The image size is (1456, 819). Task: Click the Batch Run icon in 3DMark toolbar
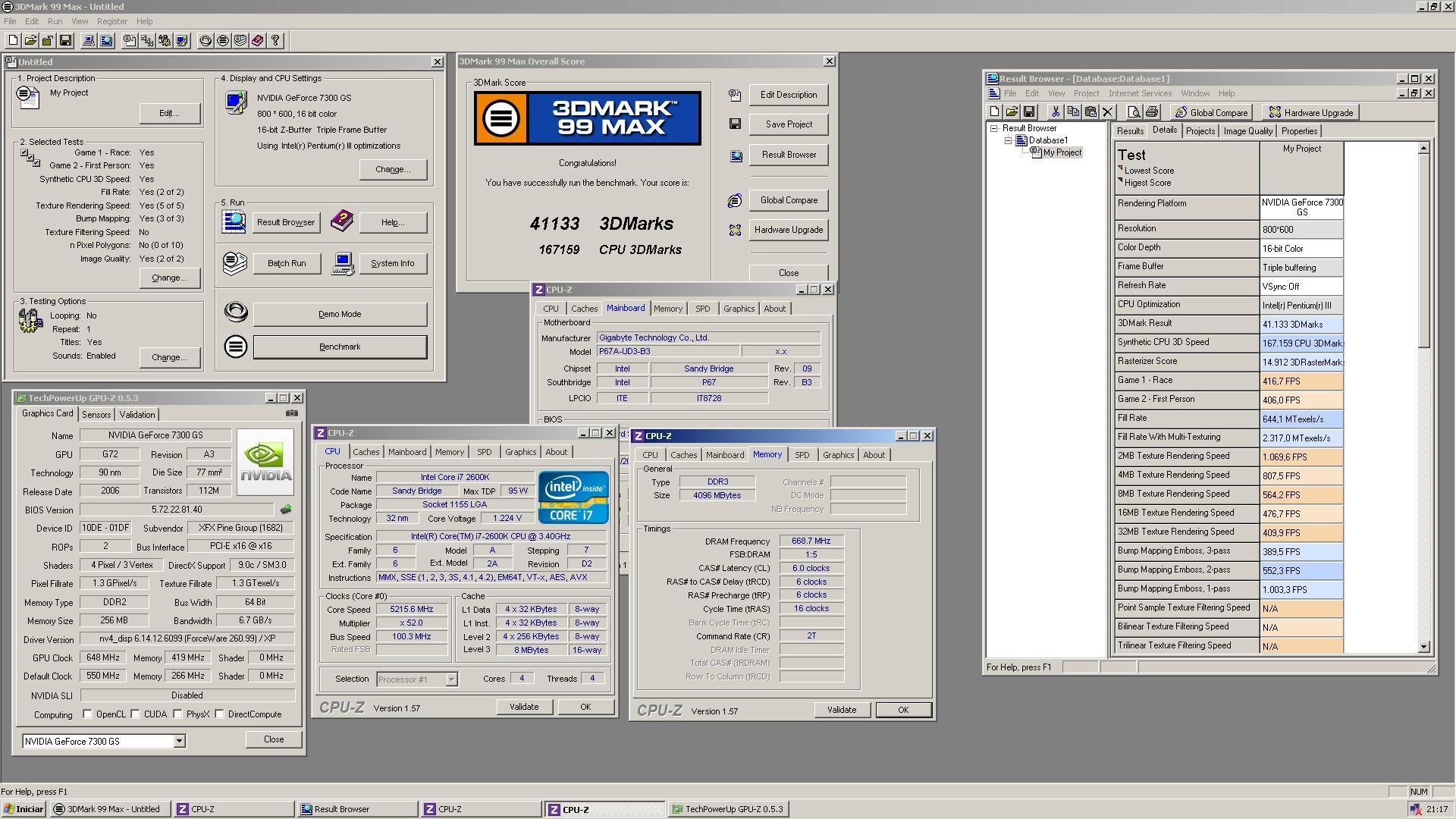(240, 40)
